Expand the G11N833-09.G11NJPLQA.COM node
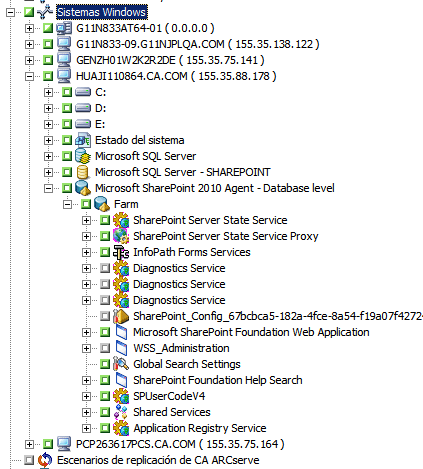 pos(29,44)
